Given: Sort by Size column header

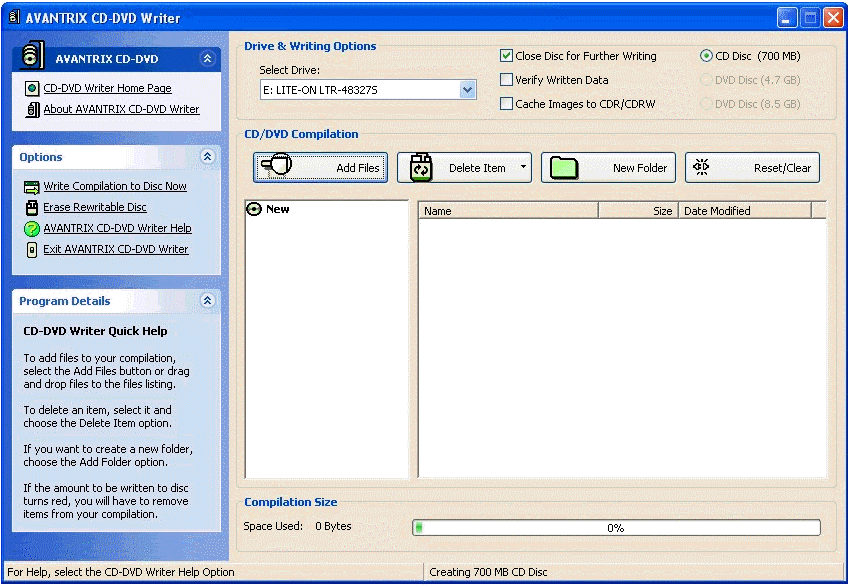Looking at the screenshot, I should (x=638, y=211).
